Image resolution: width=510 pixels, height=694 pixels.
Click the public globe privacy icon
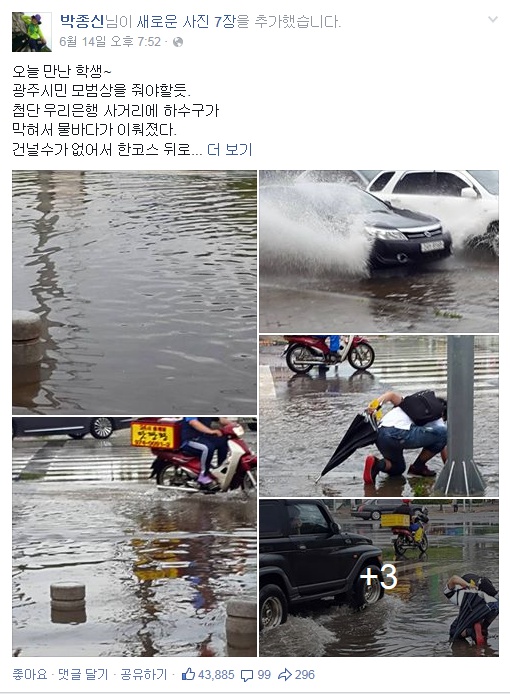click(178, 42)
